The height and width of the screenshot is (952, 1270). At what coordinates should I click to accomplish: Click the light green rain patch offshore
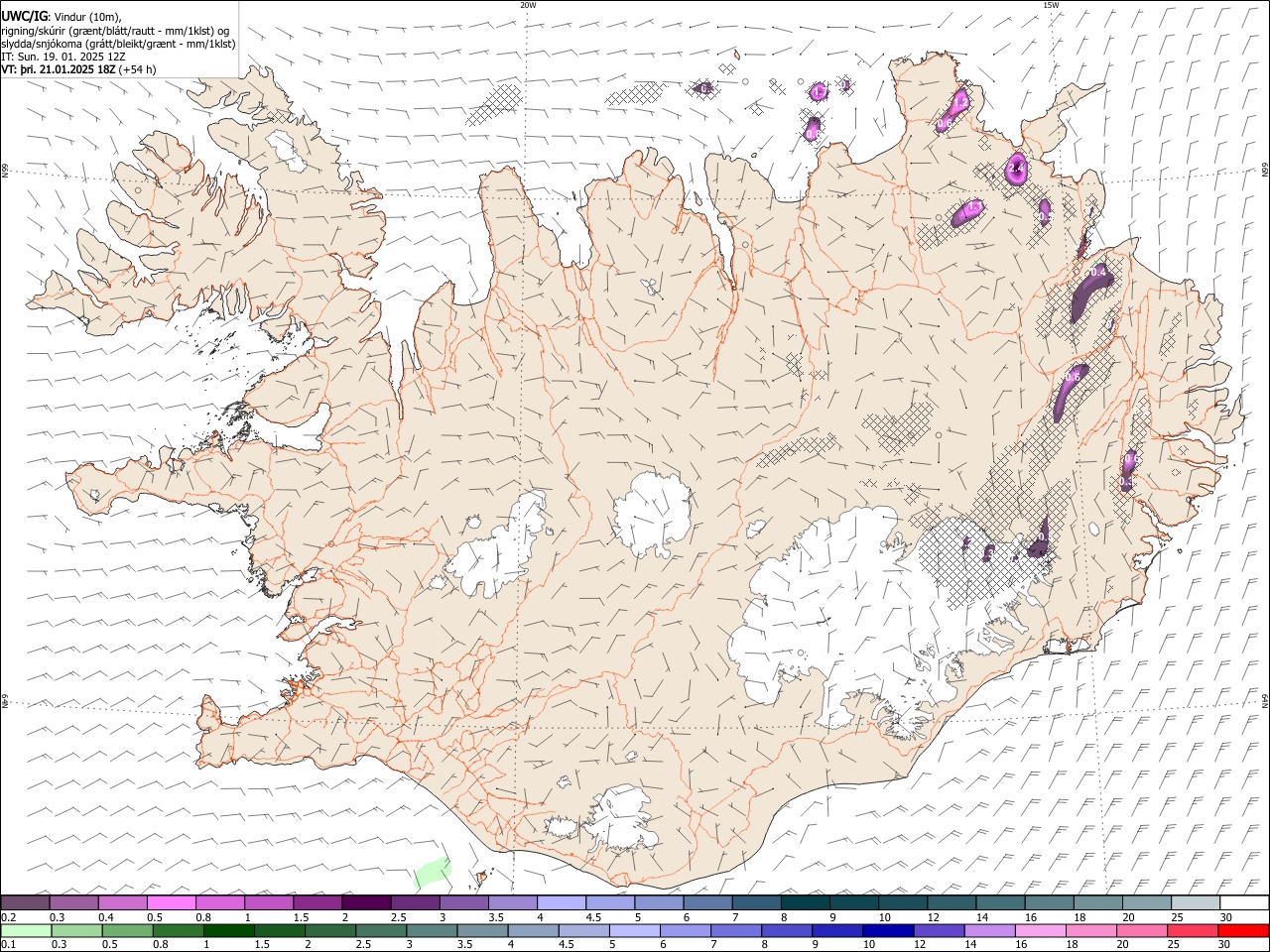tap(431, 874)
